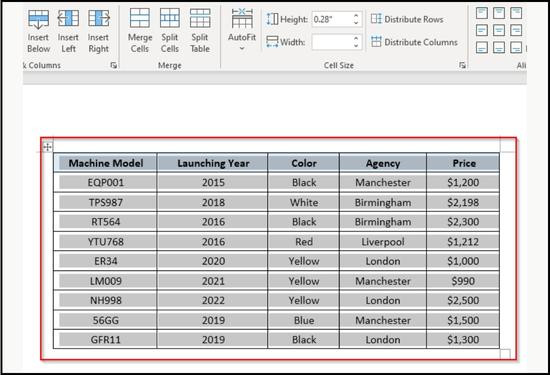This screenshot has height=375, width=550.
Task: Click the White color cell
Action: [304, 202]
